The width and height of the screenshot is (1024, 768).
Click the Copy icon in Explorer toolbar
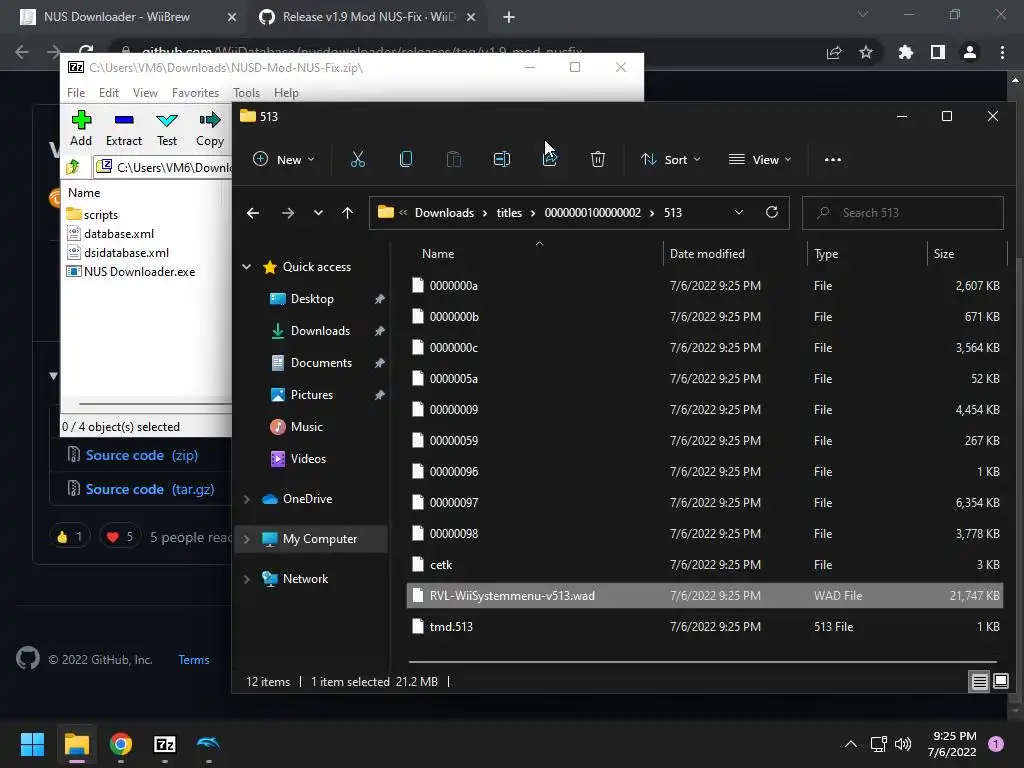point(406,159)
